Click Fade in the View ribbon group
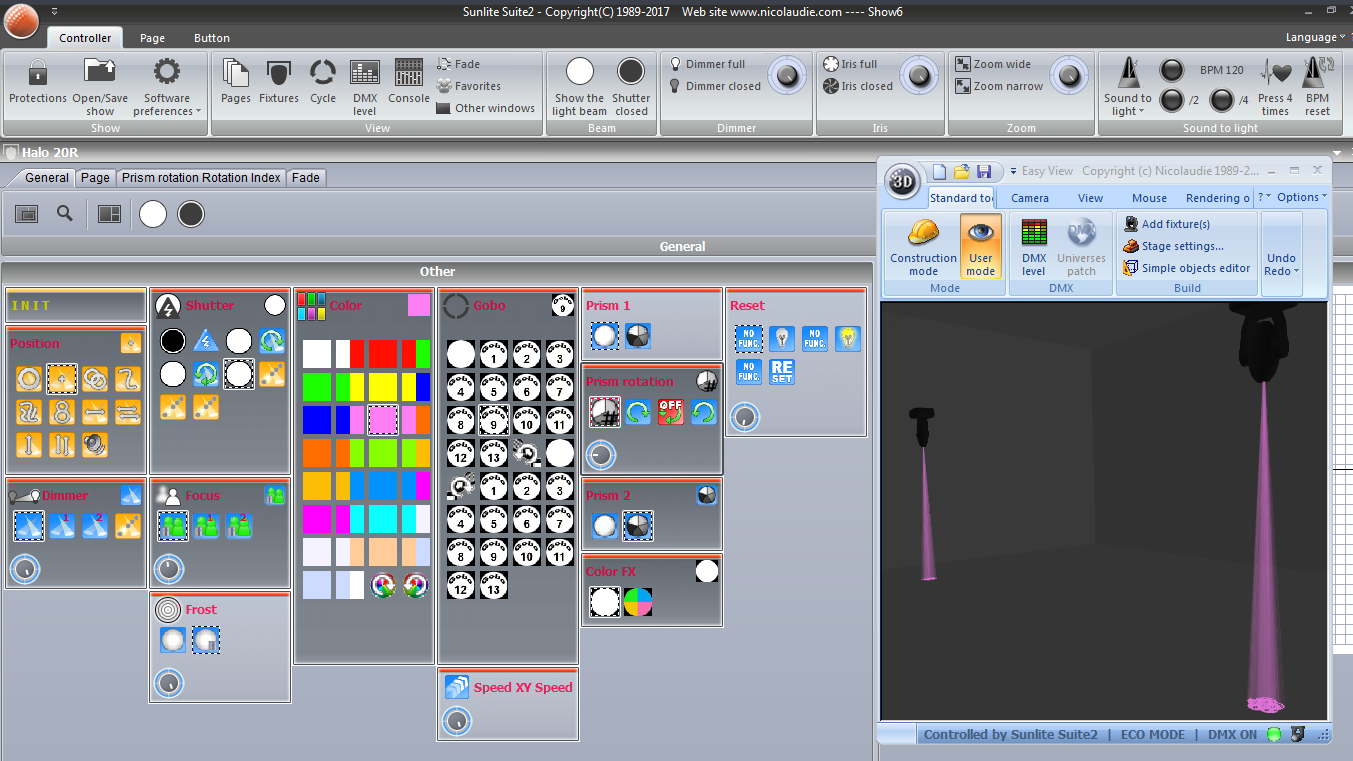The image size is (1353, 761). coord(459,64)
